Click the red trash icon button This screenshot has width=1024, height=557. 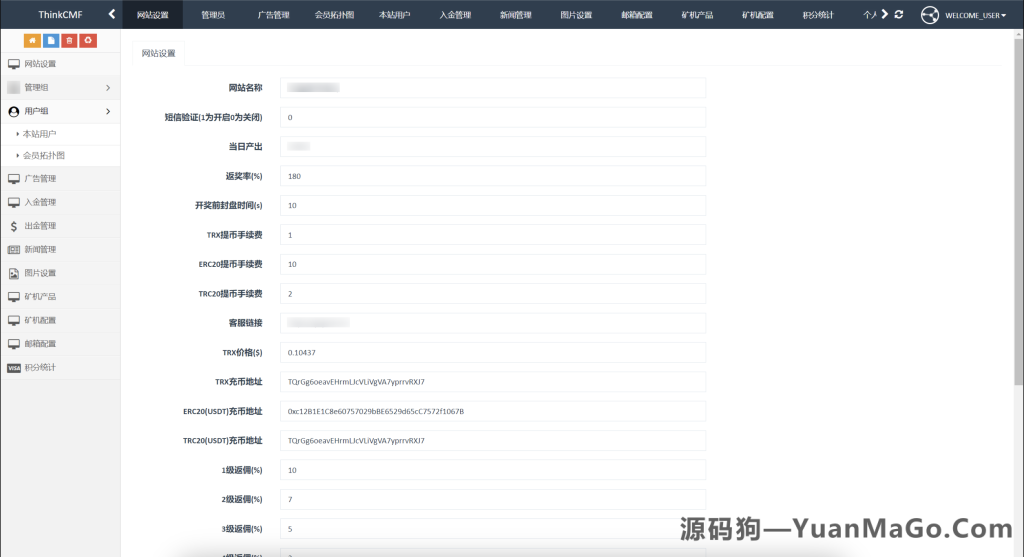click(x=69, y=40)
